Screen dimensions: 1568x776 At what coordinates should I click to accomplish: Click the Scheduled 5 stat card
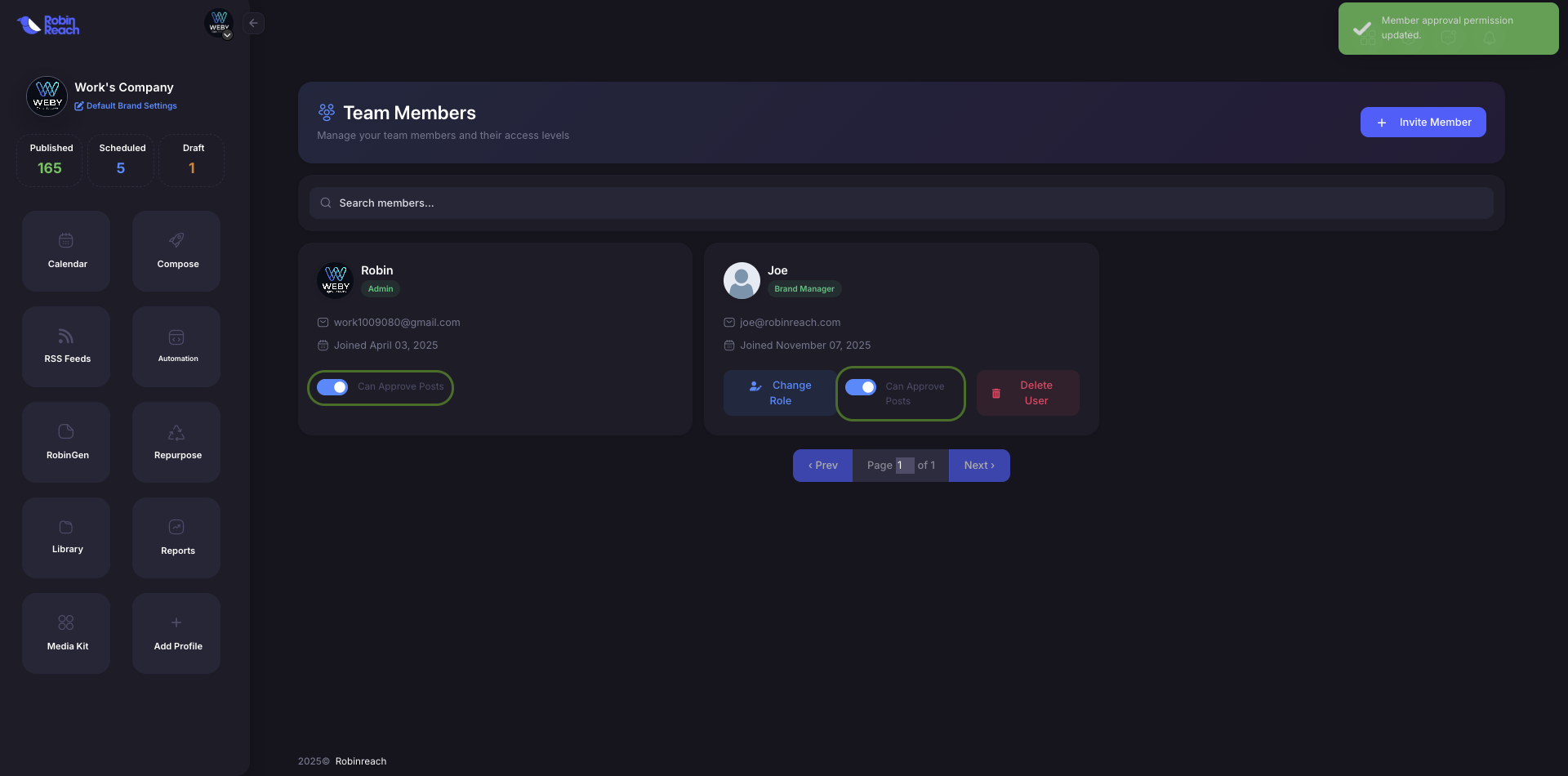(121, 160)
